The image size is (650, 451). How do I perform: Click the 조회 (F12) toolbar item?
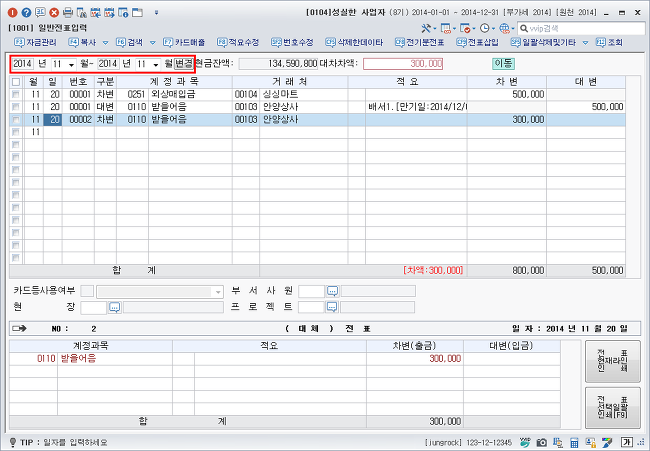tap(609, 42)
